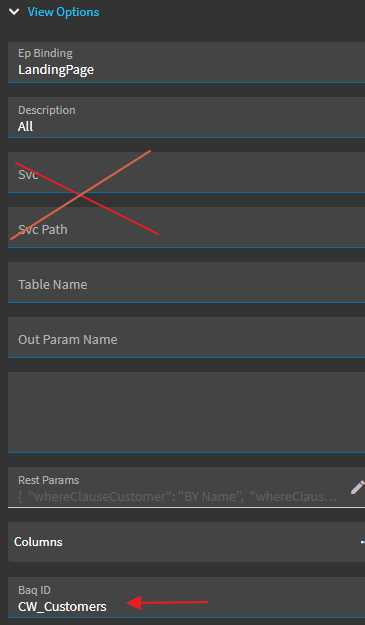
Task: Click the whereClauseCustomer JSON preview text
Action: [178, 497]
